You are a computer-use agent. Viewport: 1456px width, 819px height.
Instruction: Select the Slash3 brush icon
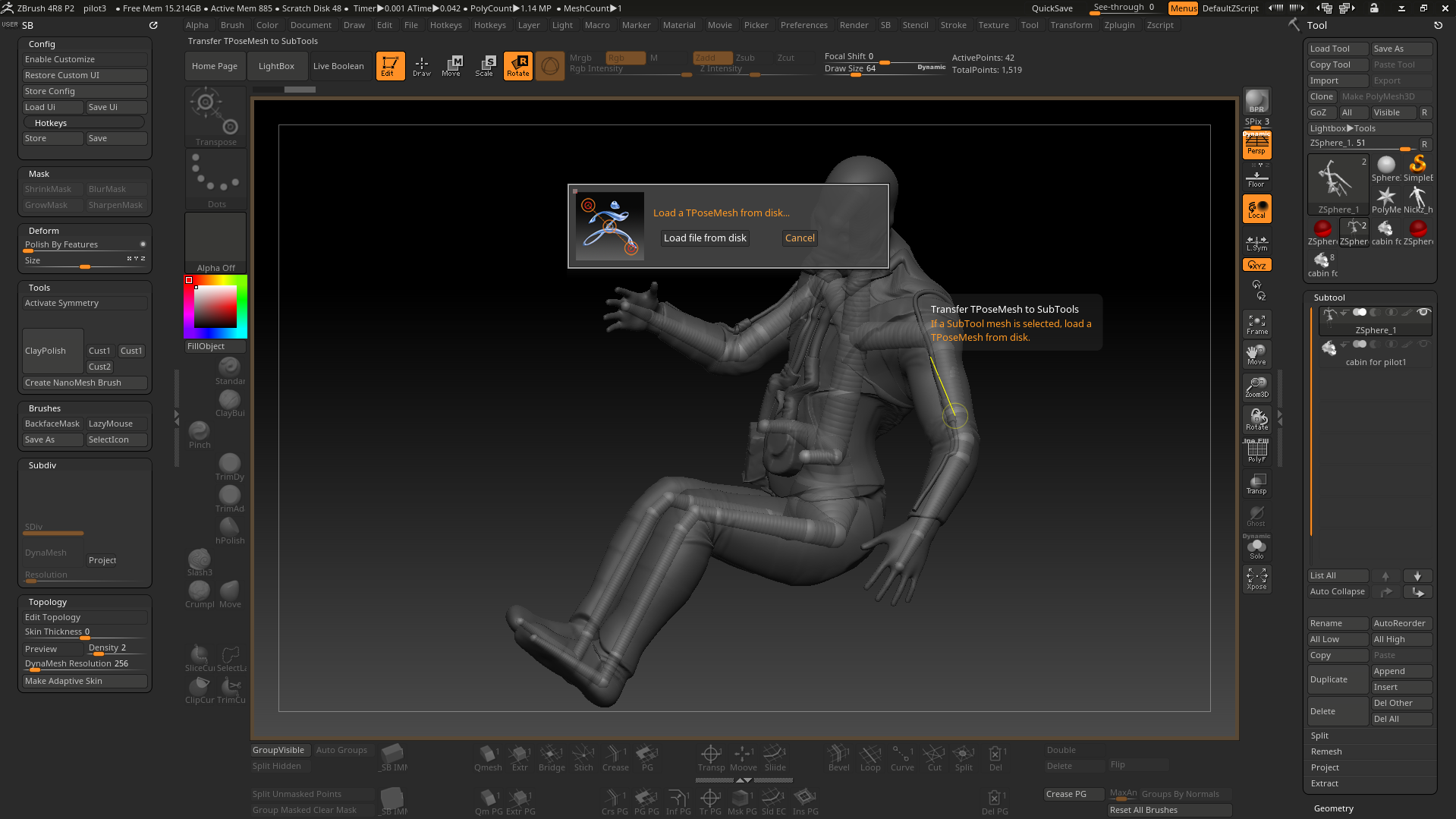tap(200, 562)
